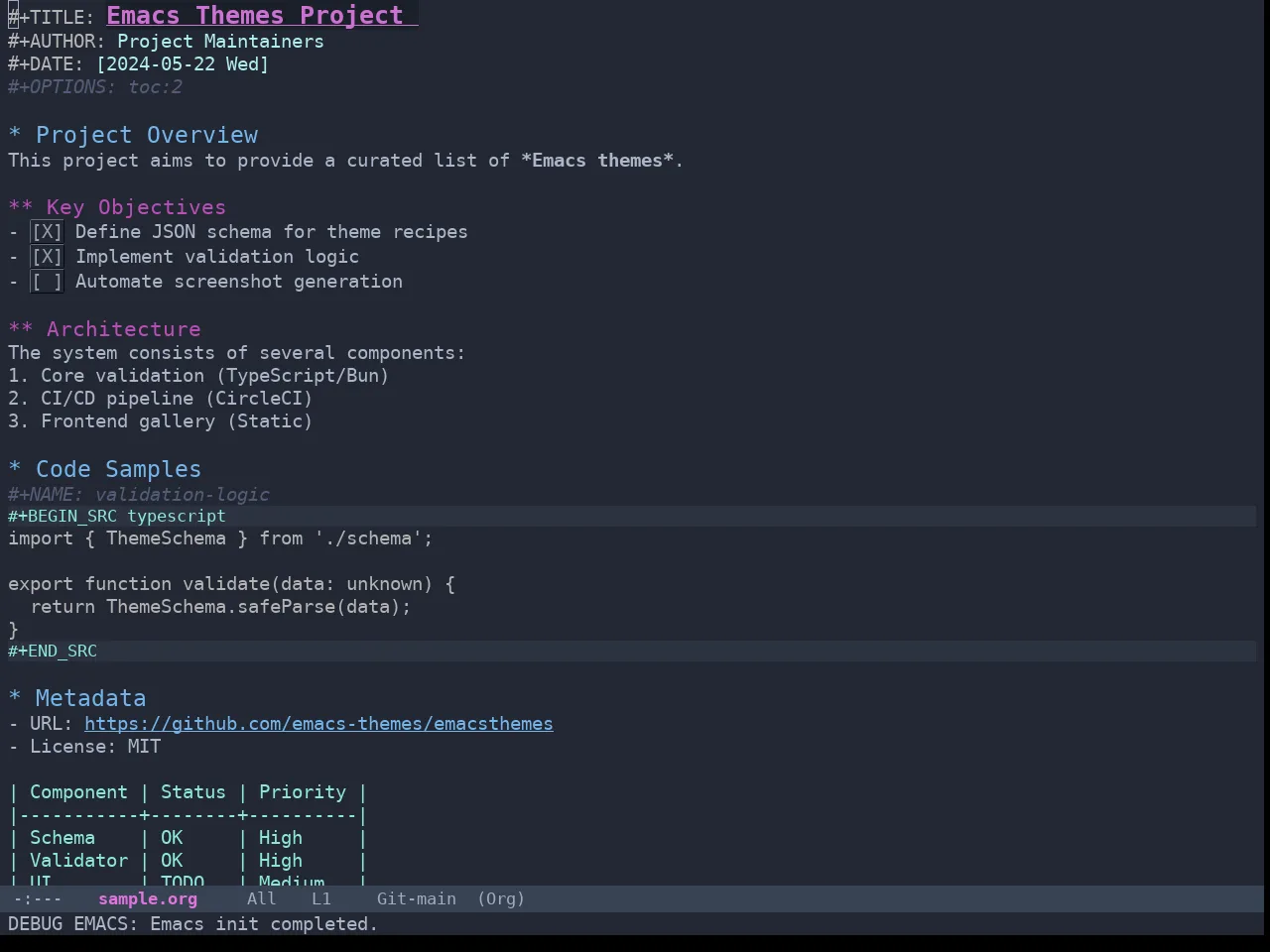
Task: Click the 'Emacs Themes Project' title text
Action: click(x=255, y=16)
